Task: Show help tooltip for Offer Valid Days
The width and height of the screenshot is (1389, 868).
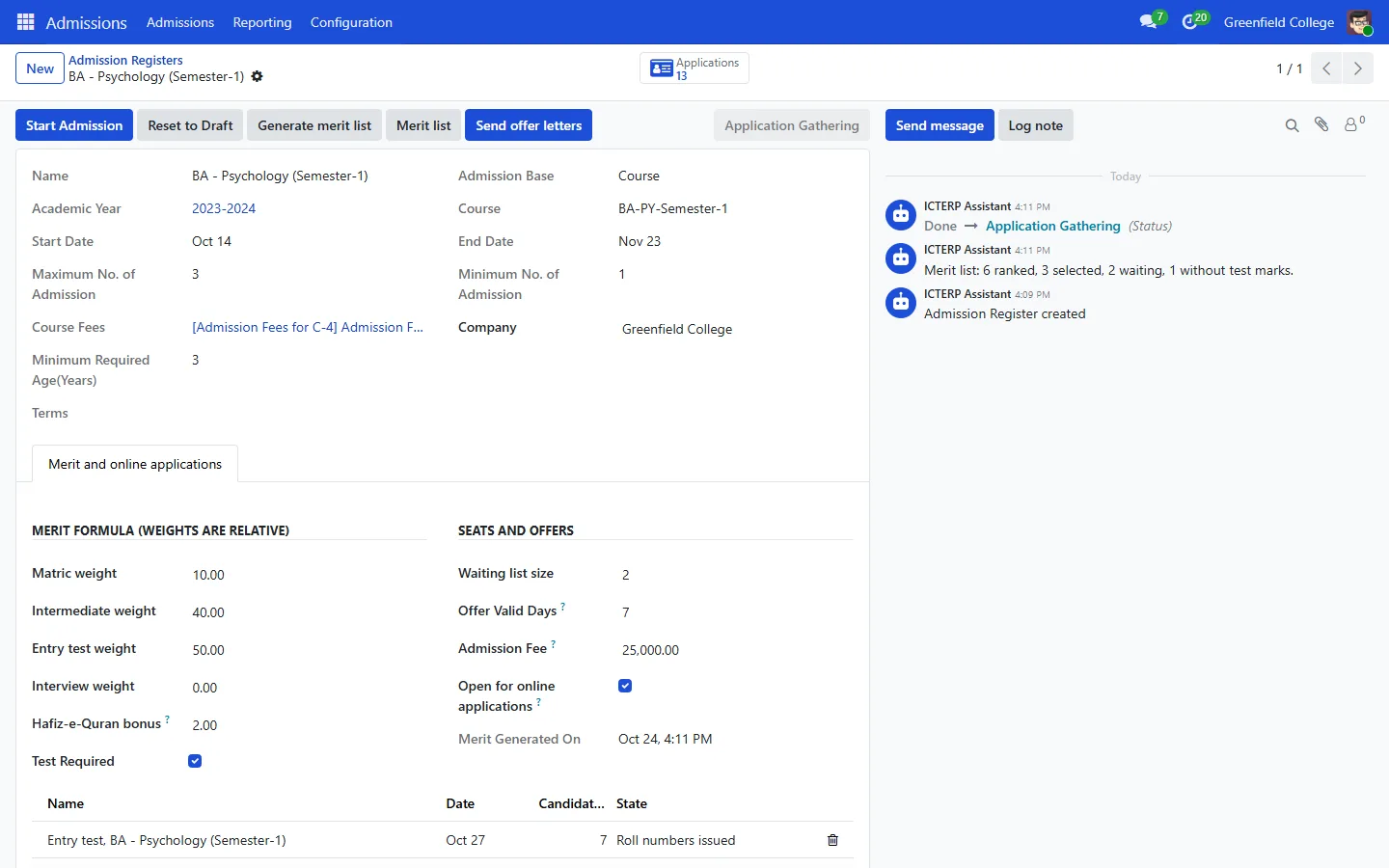Action: click(563, 607)
